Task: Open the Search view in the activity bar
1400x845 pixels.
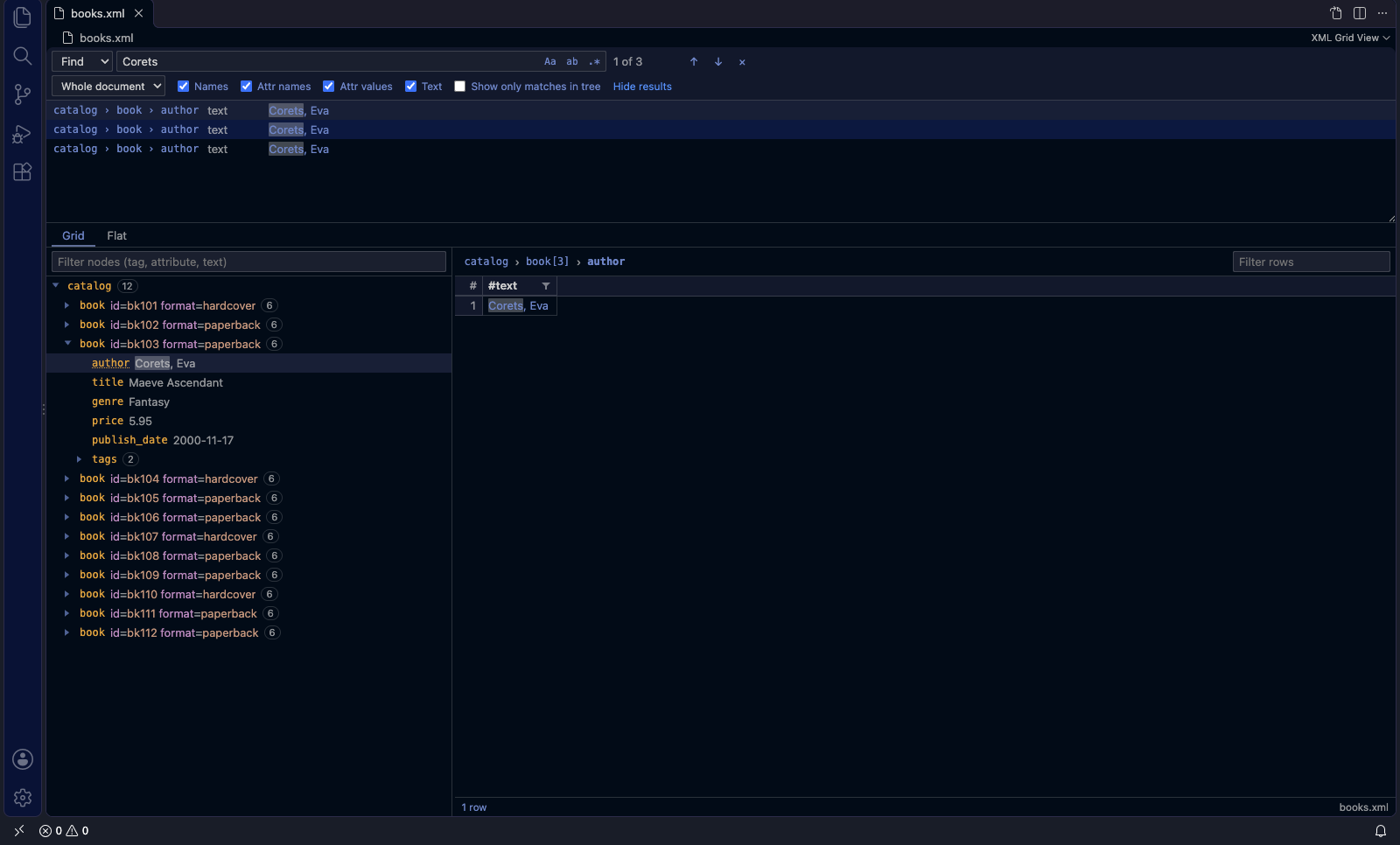Action: click(23, 56)
